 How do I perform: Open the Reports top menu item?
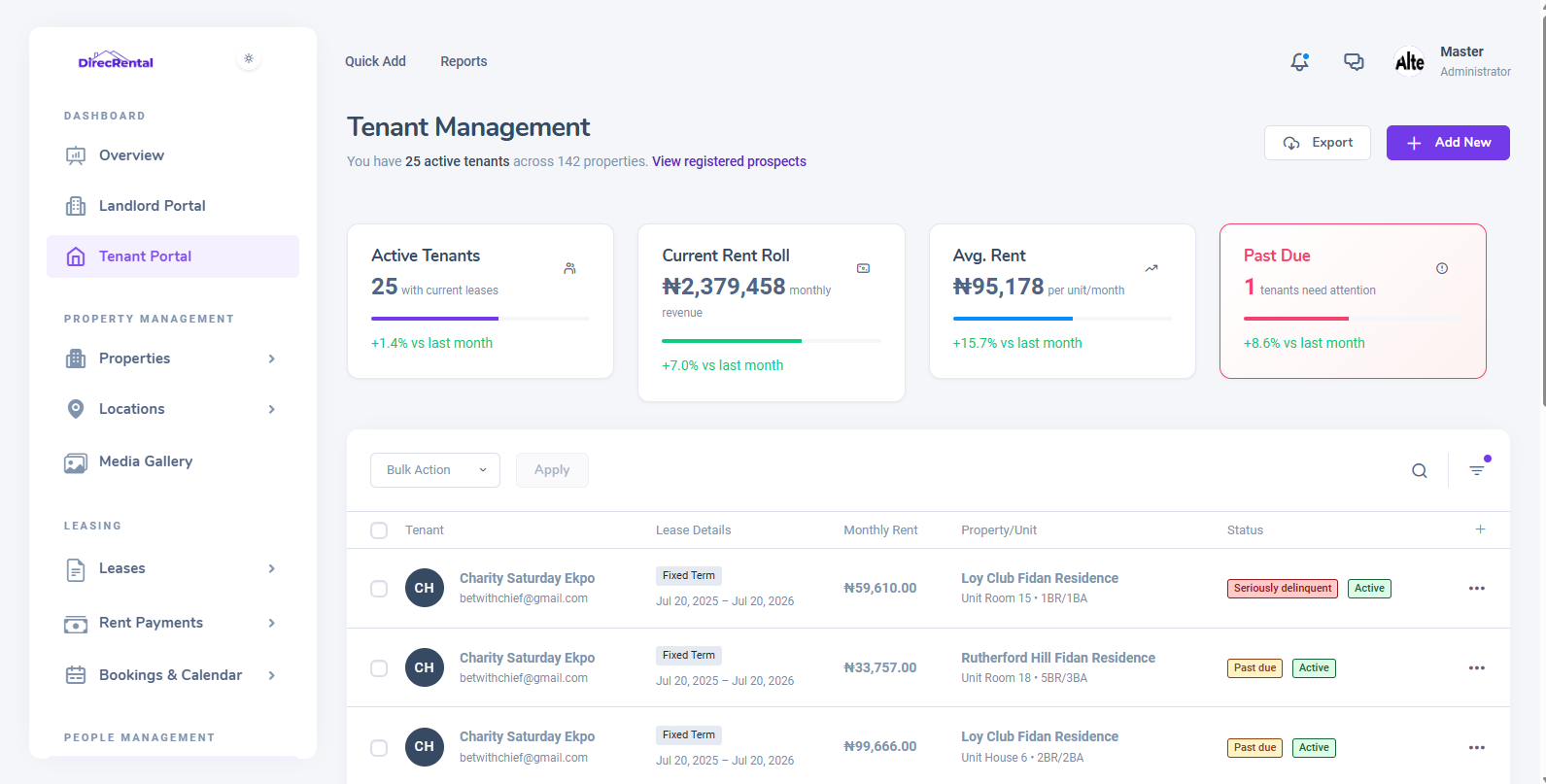(464, 61)
